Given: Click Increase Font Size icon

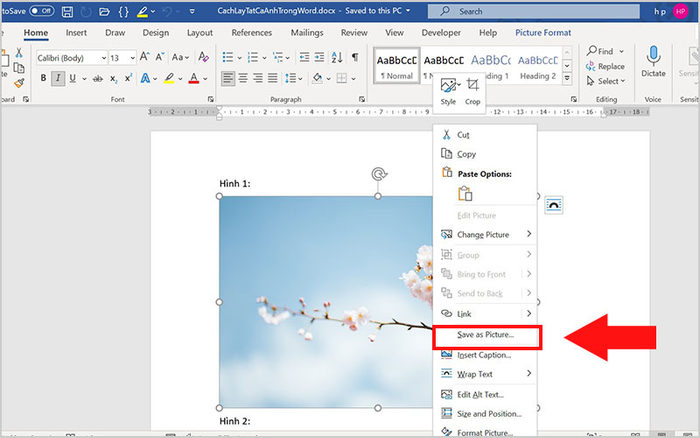Looking at the screenshot, I should pyautogui.click(x=144, y=57).
